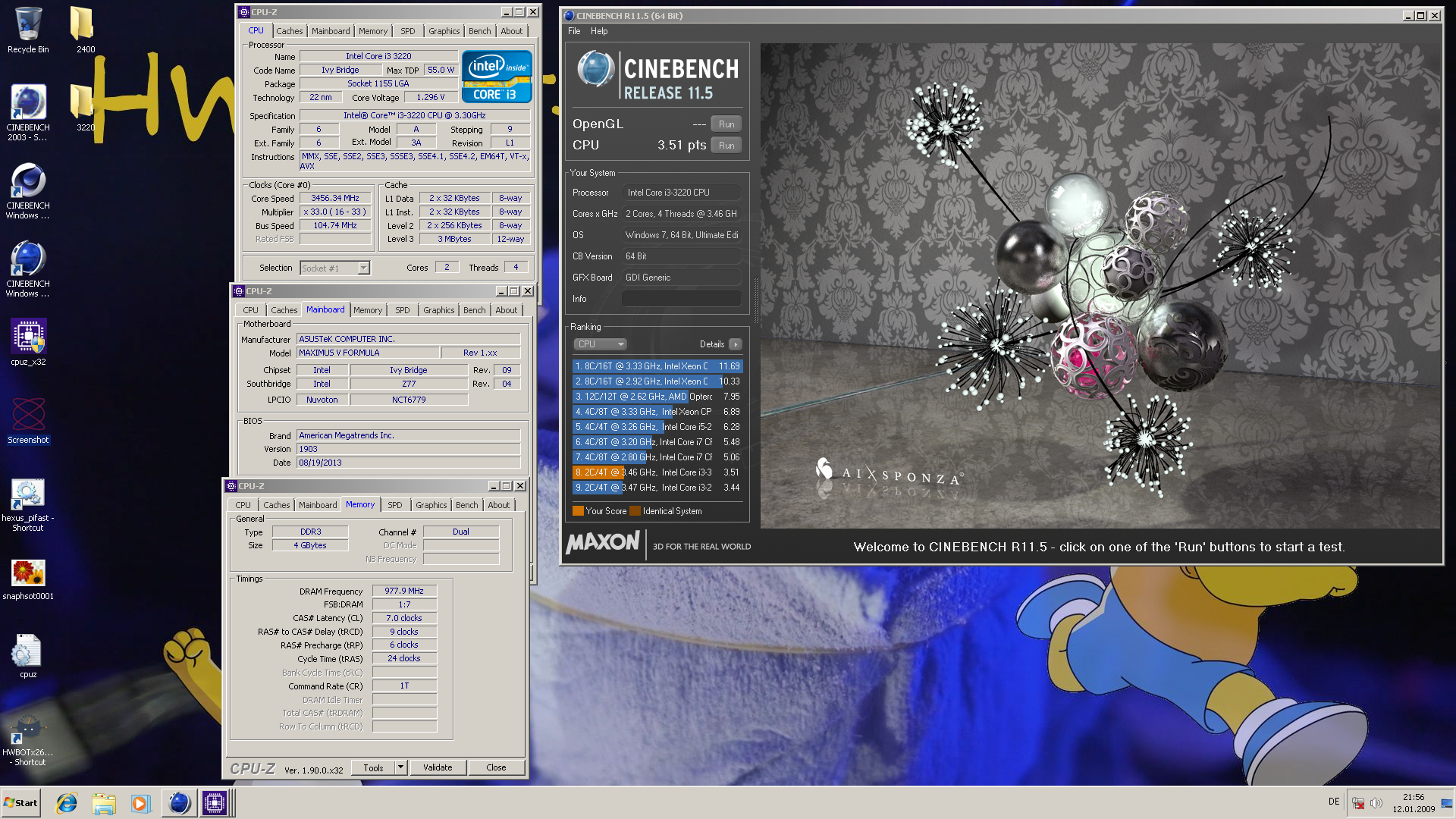Launch the second CINEBENCH Windows desktop shortcut
Screen dimensions: 1456x819
click(28, 268)
